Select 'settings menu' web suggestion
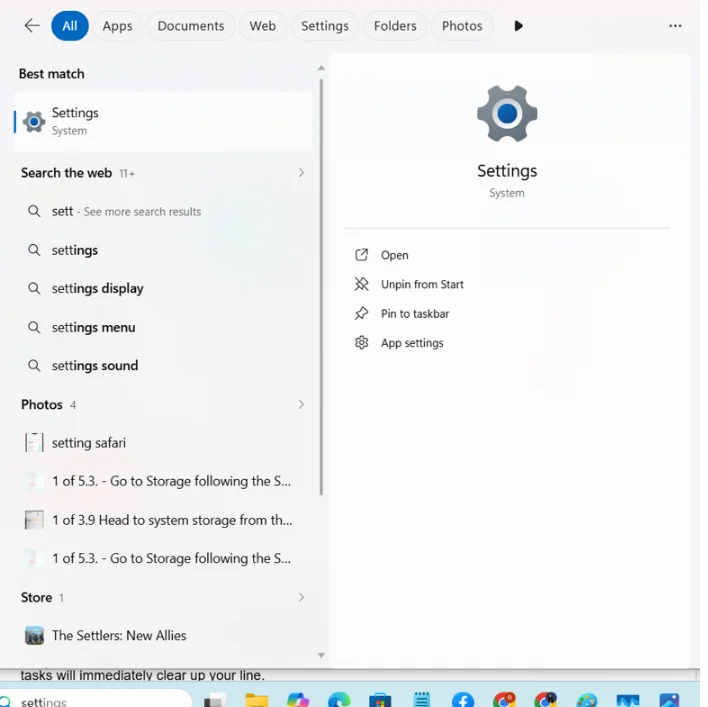Viewport: 708px width, 707px height. pyautogui.click(x=163, y=327)
